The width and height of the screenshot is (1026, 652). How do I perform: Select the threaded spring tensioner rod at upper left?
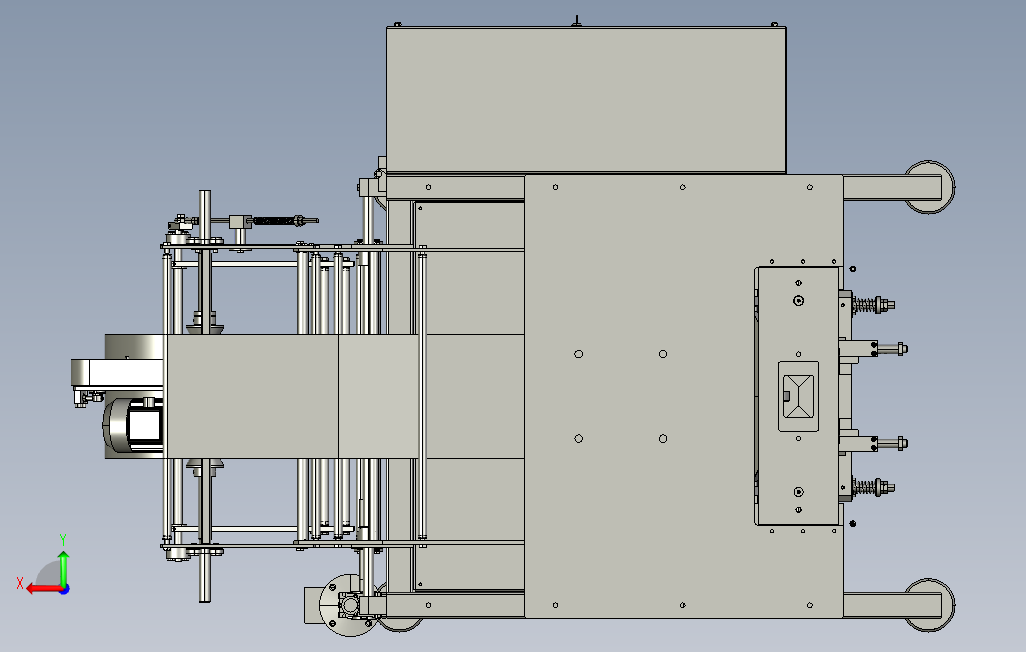point(284,221)
